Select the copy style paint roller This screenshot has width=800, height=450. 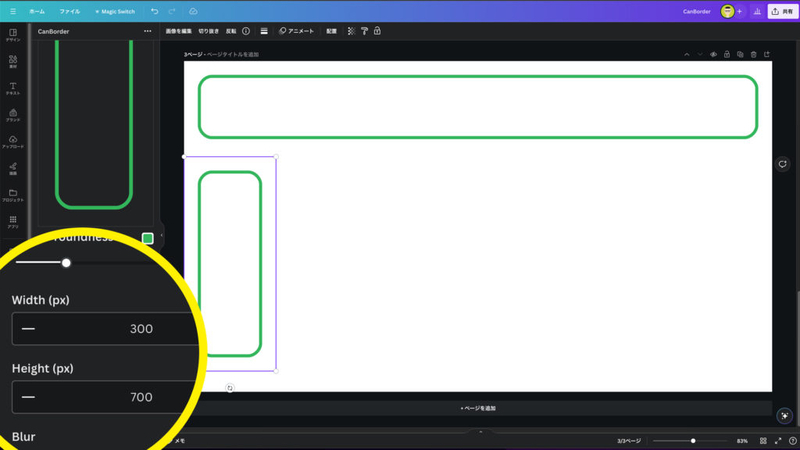point(364,31)
